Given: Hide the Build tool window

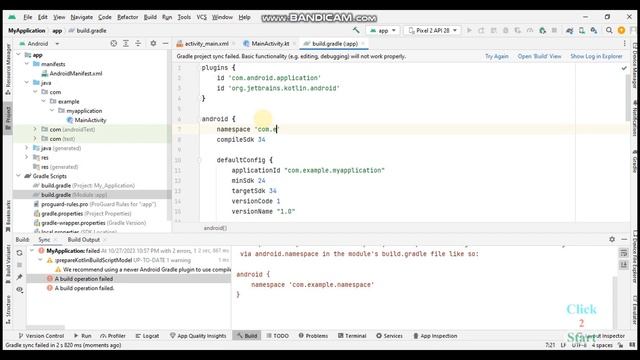Looking at the screenshot, I should [624, 240].
